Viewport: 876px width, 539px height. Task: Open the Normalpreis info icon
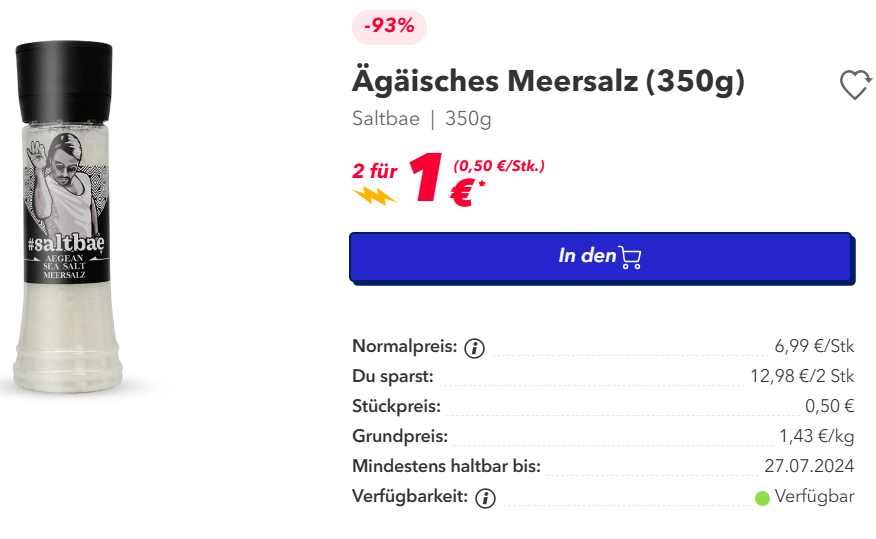pos(474,348)
